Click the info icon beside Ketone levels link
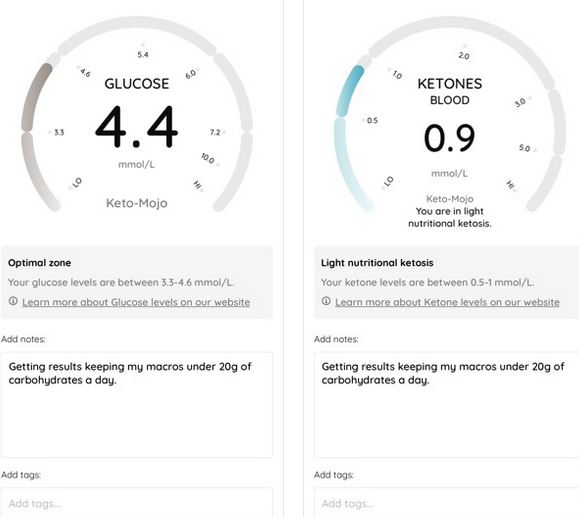 pyautogui.click(x=326, y=301)
